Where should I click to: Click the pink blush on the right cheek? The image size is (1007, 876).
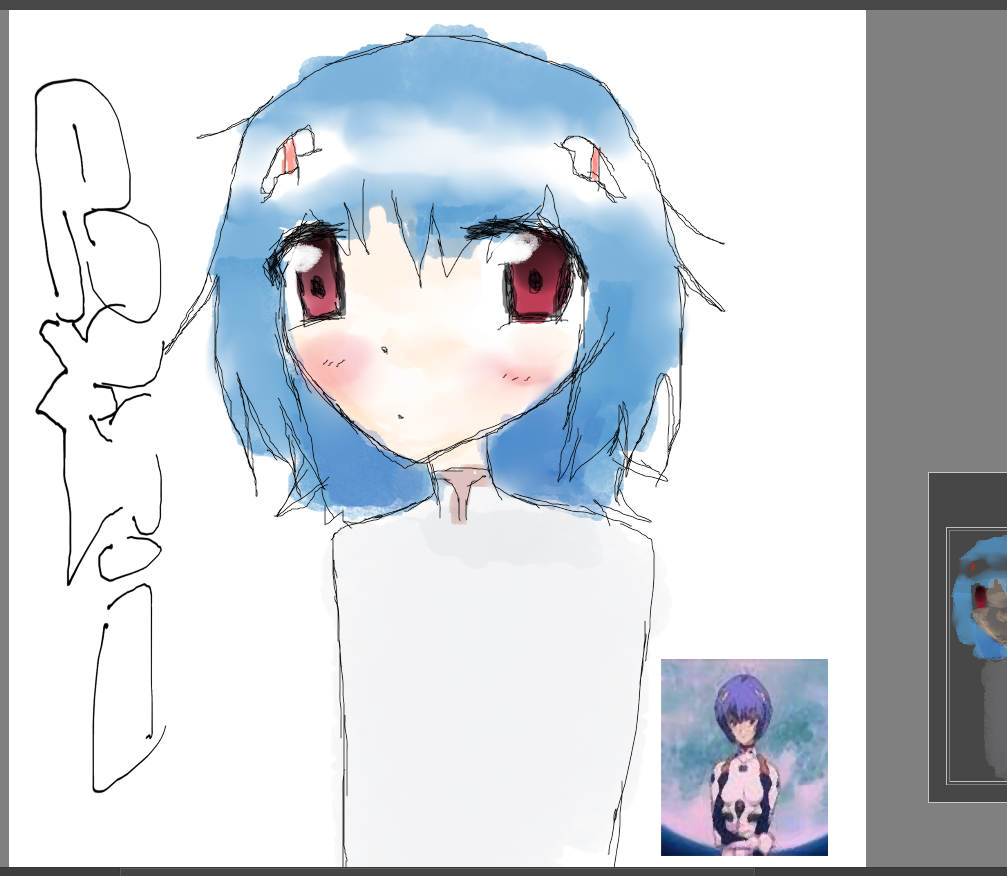(518, 371)
